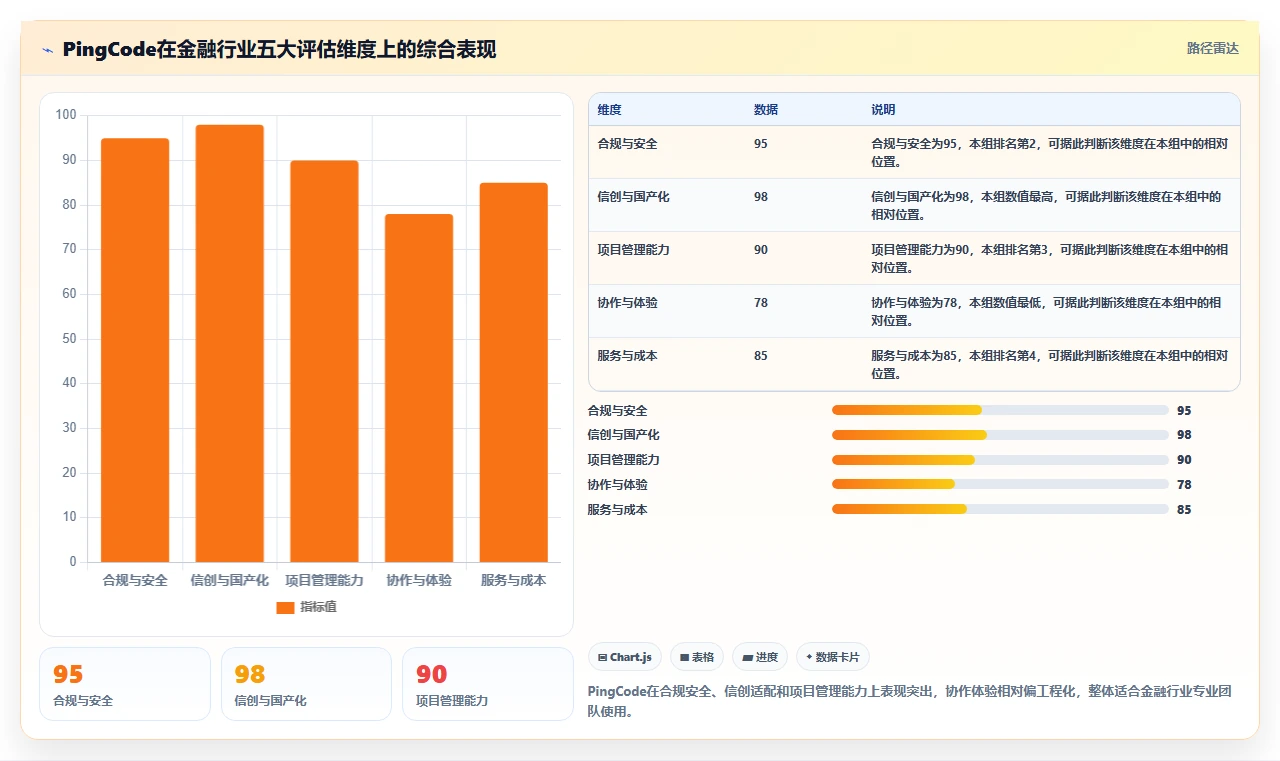1280x761 pixels.
Task: Select the Chart.js tag chip
Action: 625,657
